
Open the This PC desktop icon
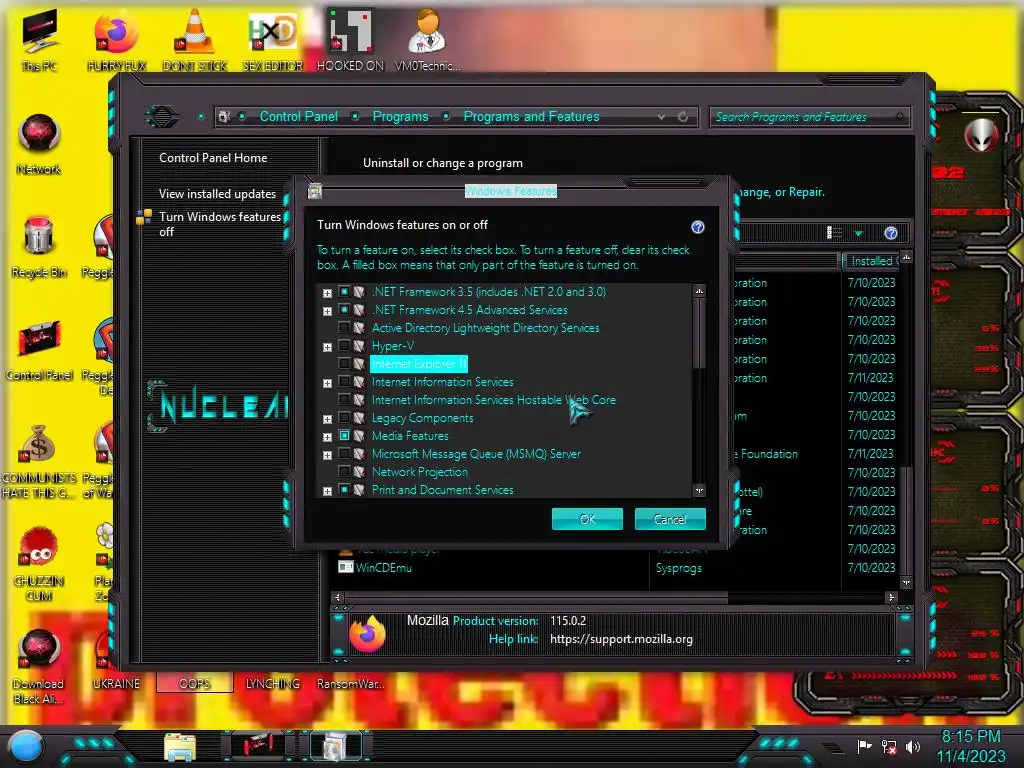point(39,39)
